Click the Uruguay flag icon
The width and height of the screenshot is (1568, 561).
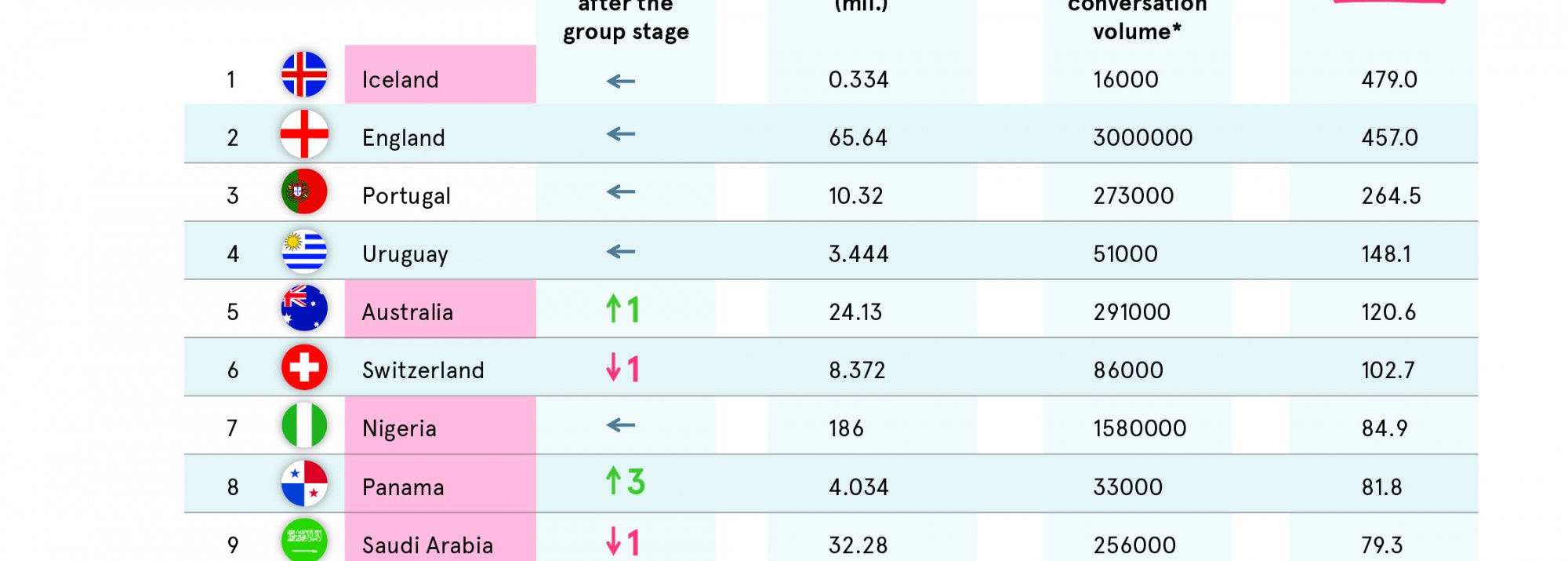304,251
